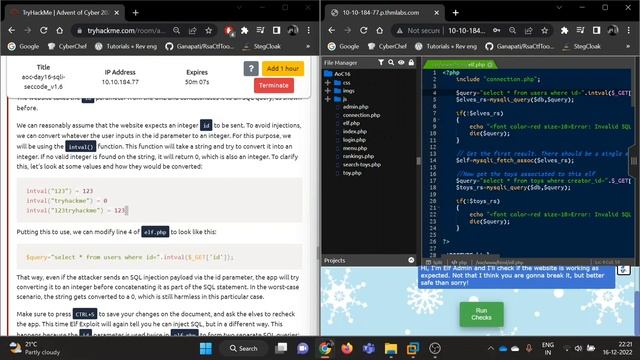Image resolution: width=640 pixels, height=360 pixels.
Task: Open Microsoft Teams from the taskbar
Action: click(369, 348)
